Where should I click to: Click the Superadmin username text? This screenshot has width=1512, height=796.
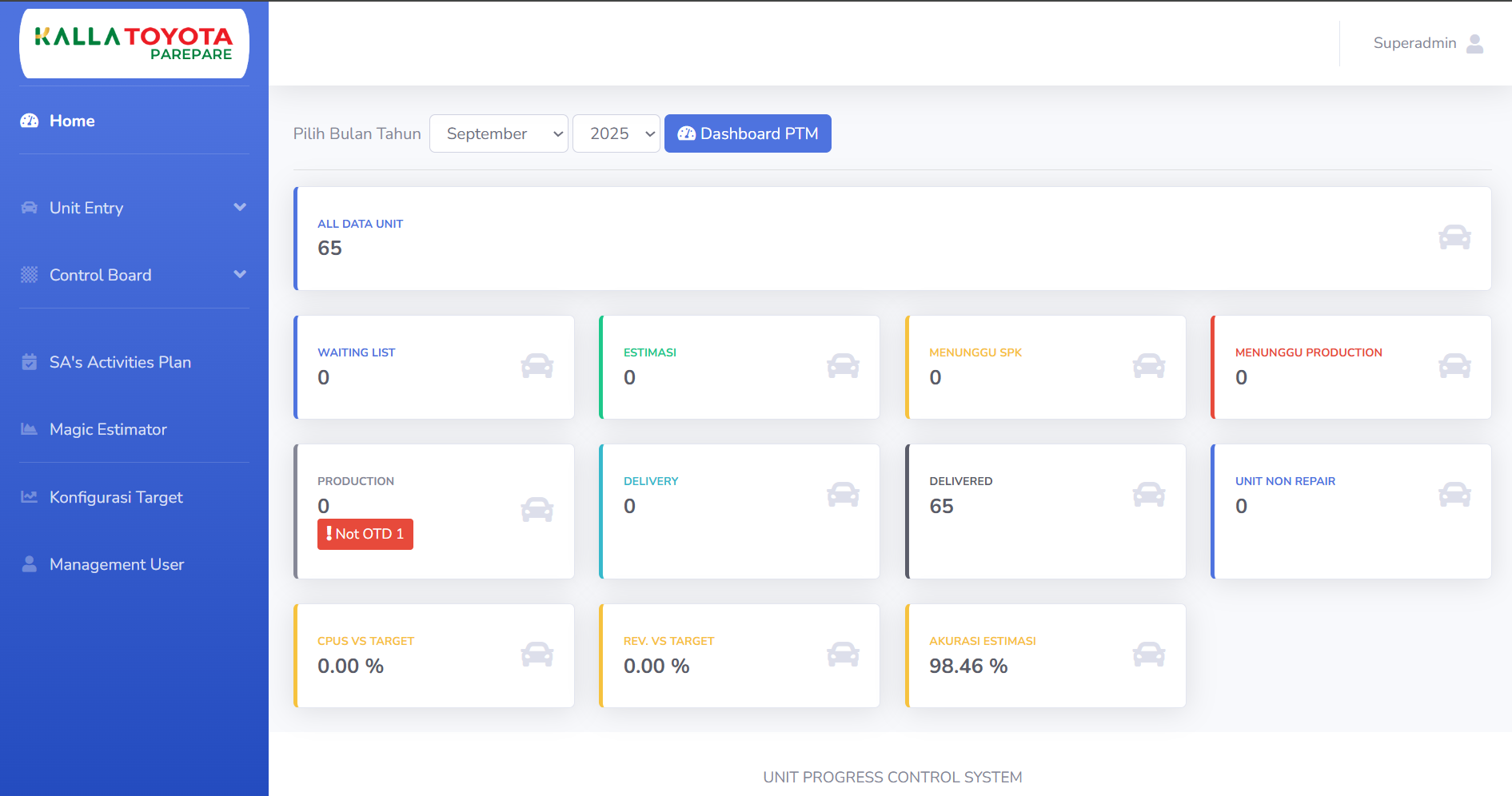click(x=1414, y=43)
